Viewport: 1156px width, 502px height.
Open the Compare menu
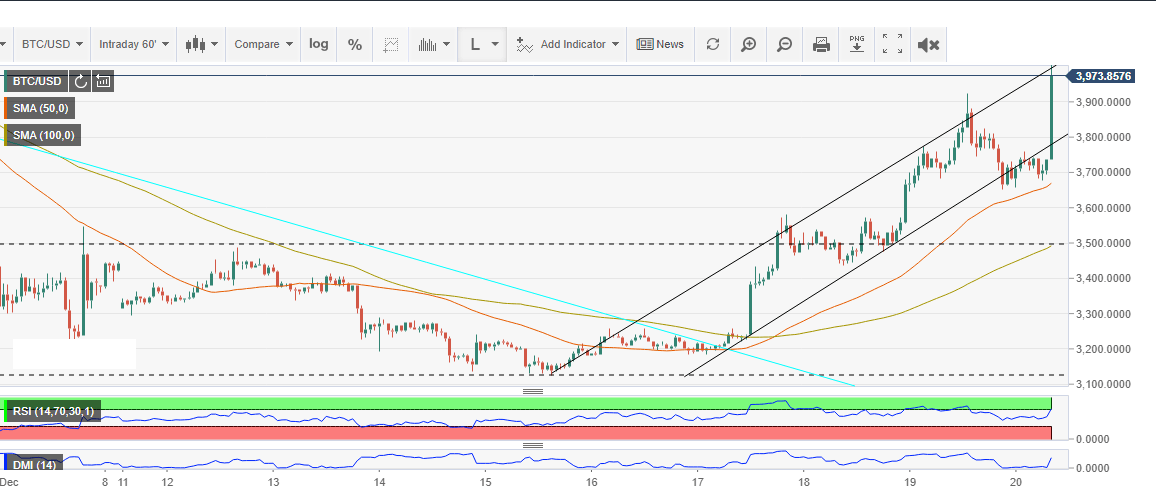point(263,44)
